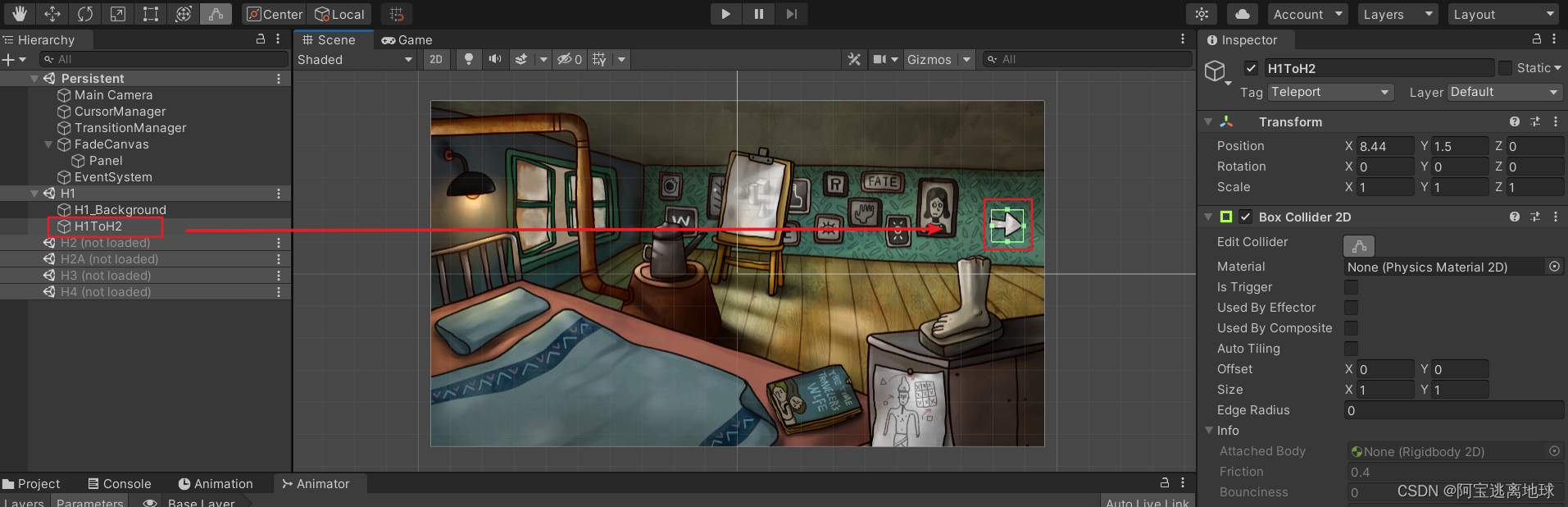Open the Layer Default dropdown
This screenshot has width=1568, height=507.
tap(1505, 92)
